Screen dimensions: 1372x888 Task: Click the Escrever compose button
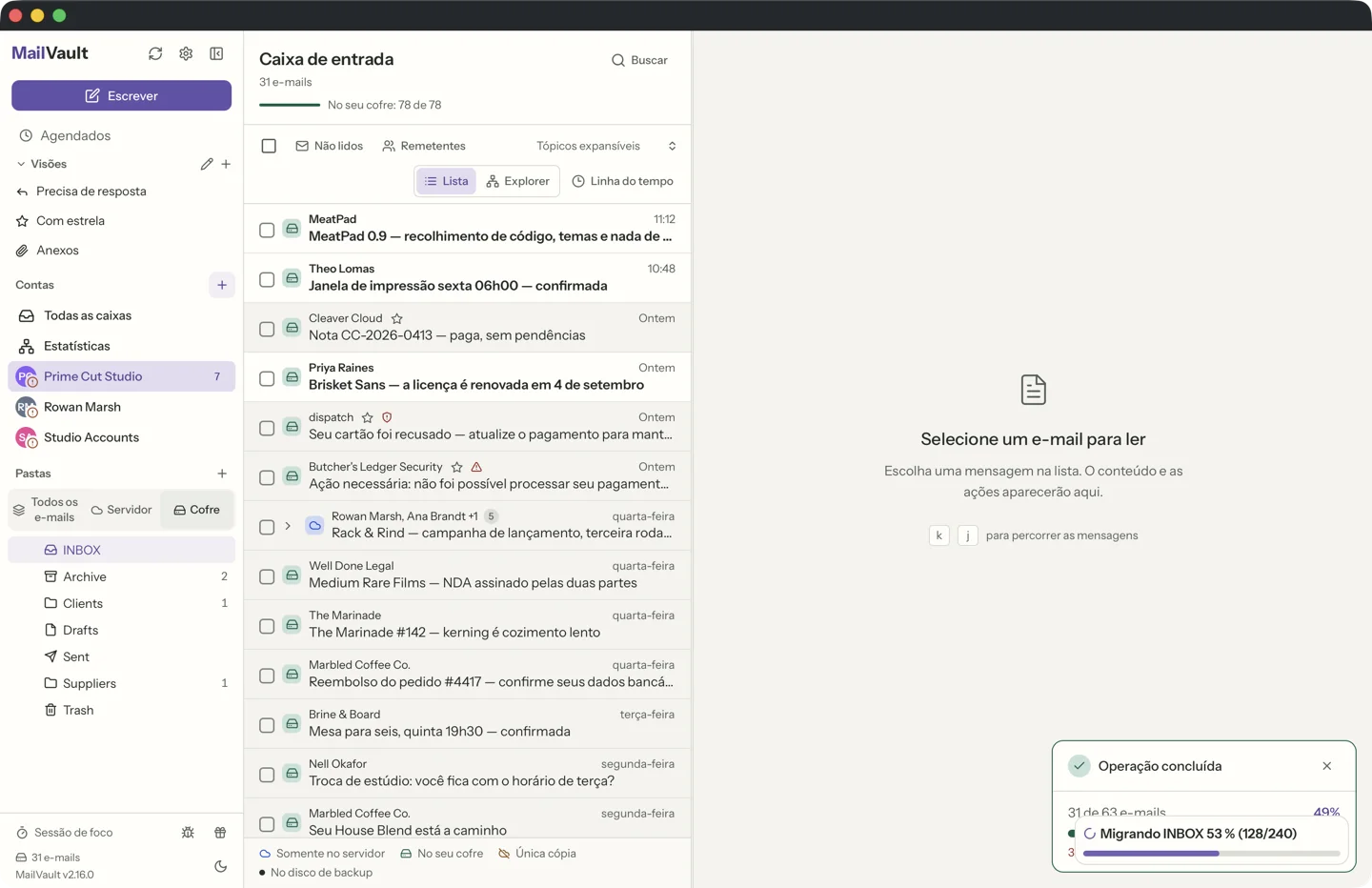pos(121,95)
